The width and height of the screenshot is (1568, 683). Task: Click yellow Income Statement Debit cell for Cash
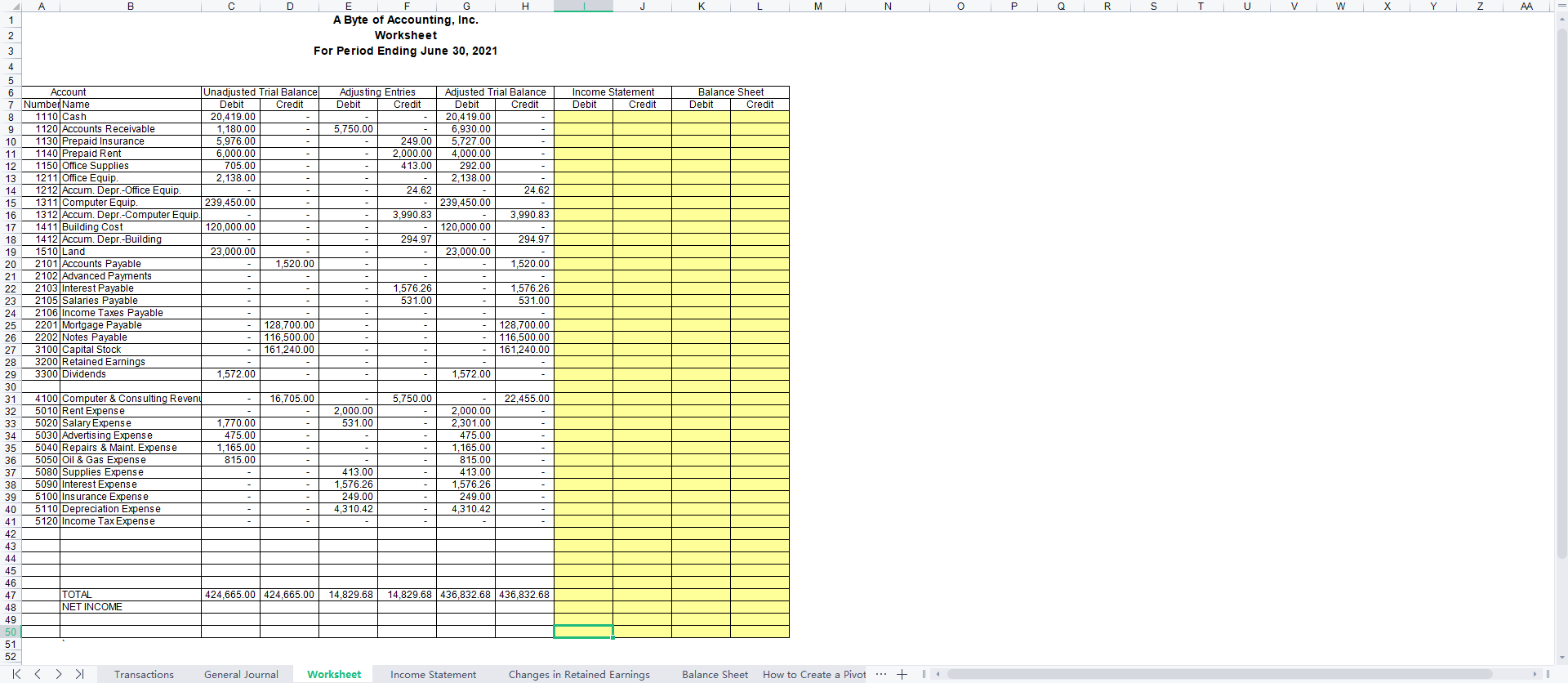pyautogui.click(x=583, y=117)
